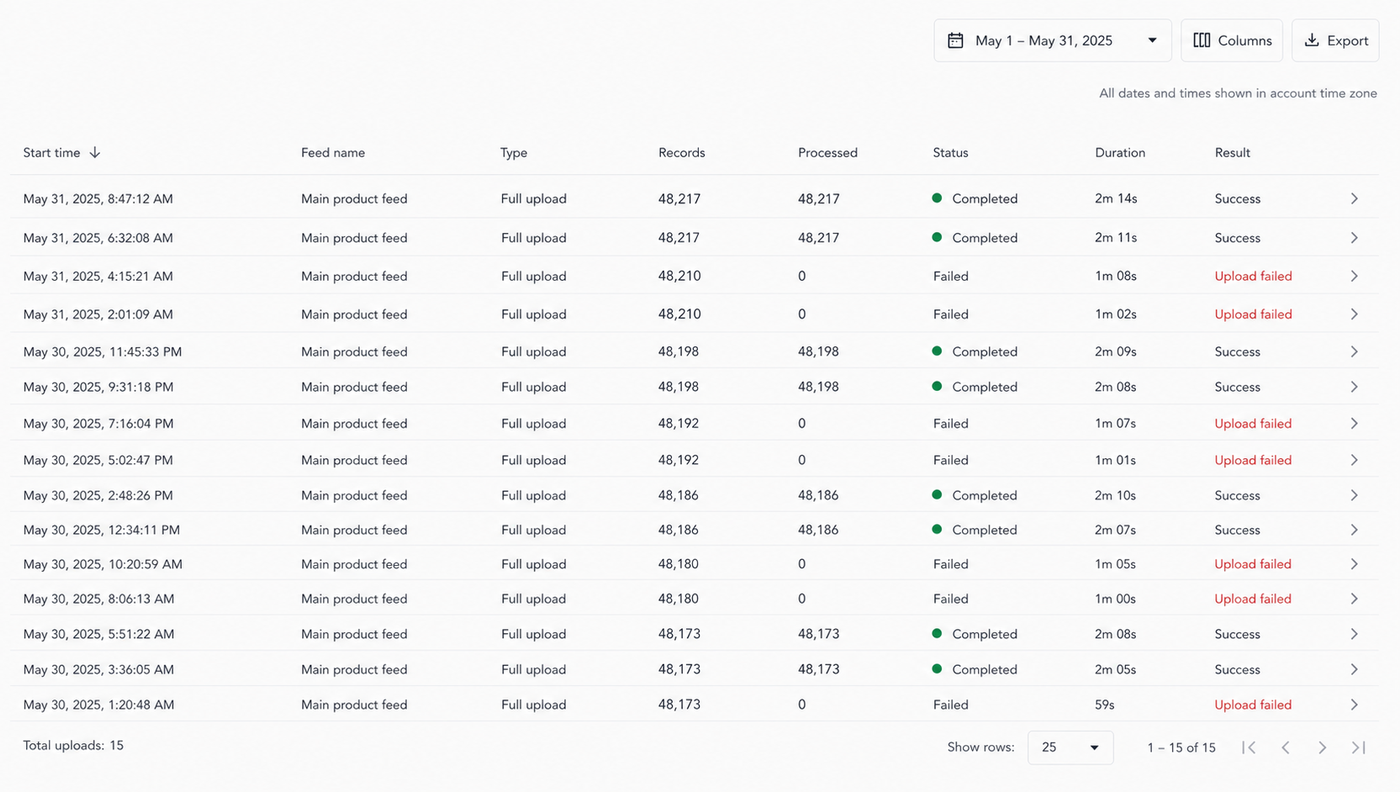Open the May 1 – May 31, 2025 date dropdown
Screen dimensions: 1400x792
(x=1053, y=41)
